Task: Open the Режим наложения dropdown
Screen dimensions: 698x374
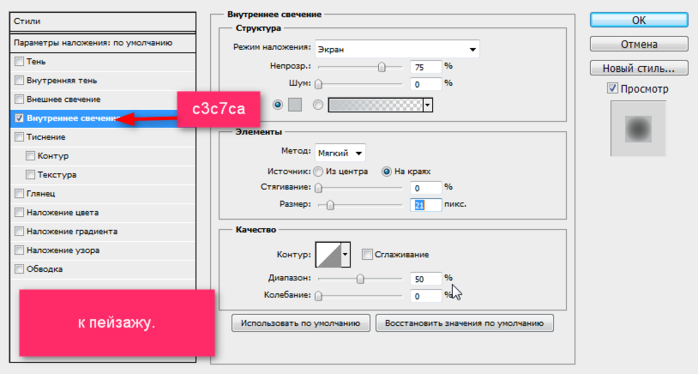Action: click(397, 49)
